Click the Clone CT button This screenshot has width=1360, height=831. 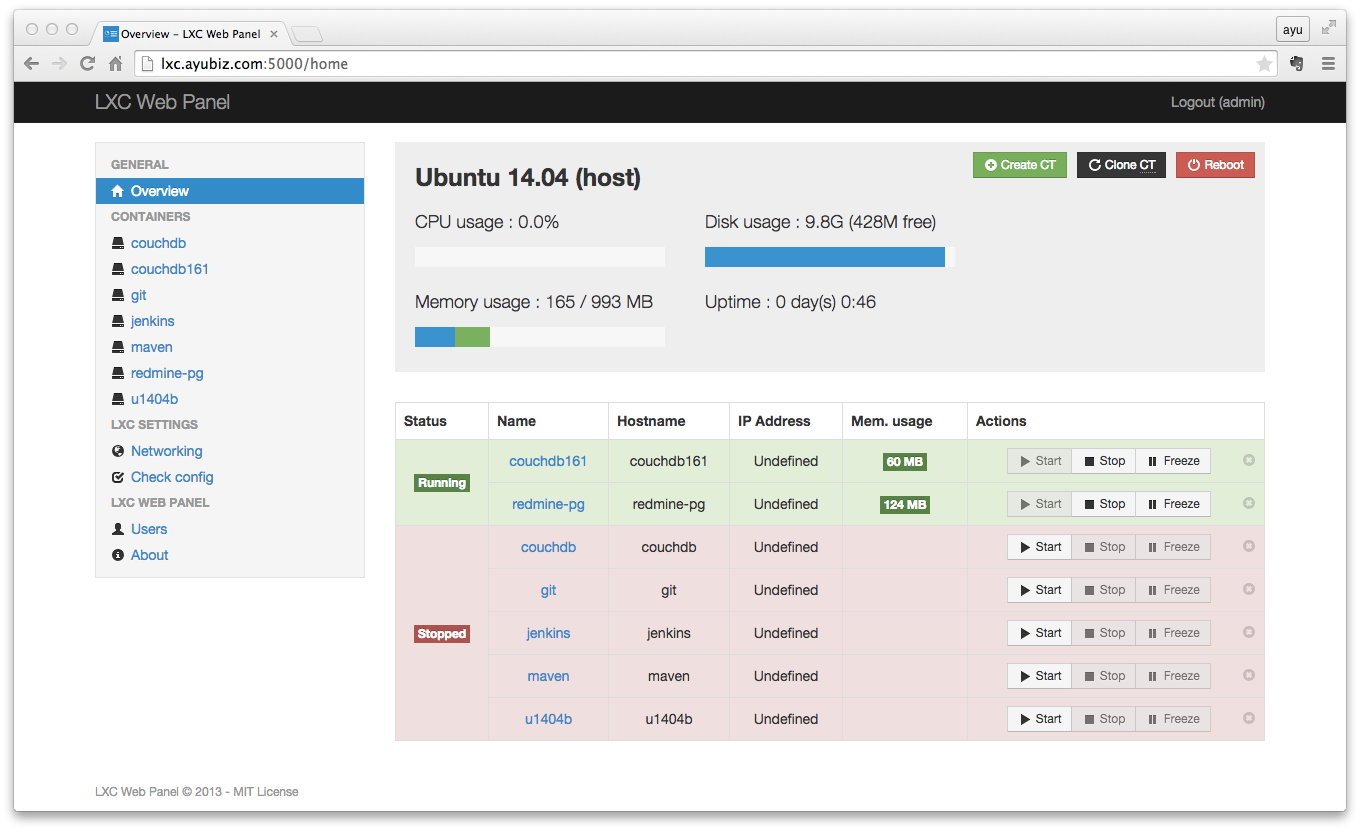click(x=1121, y=164)
